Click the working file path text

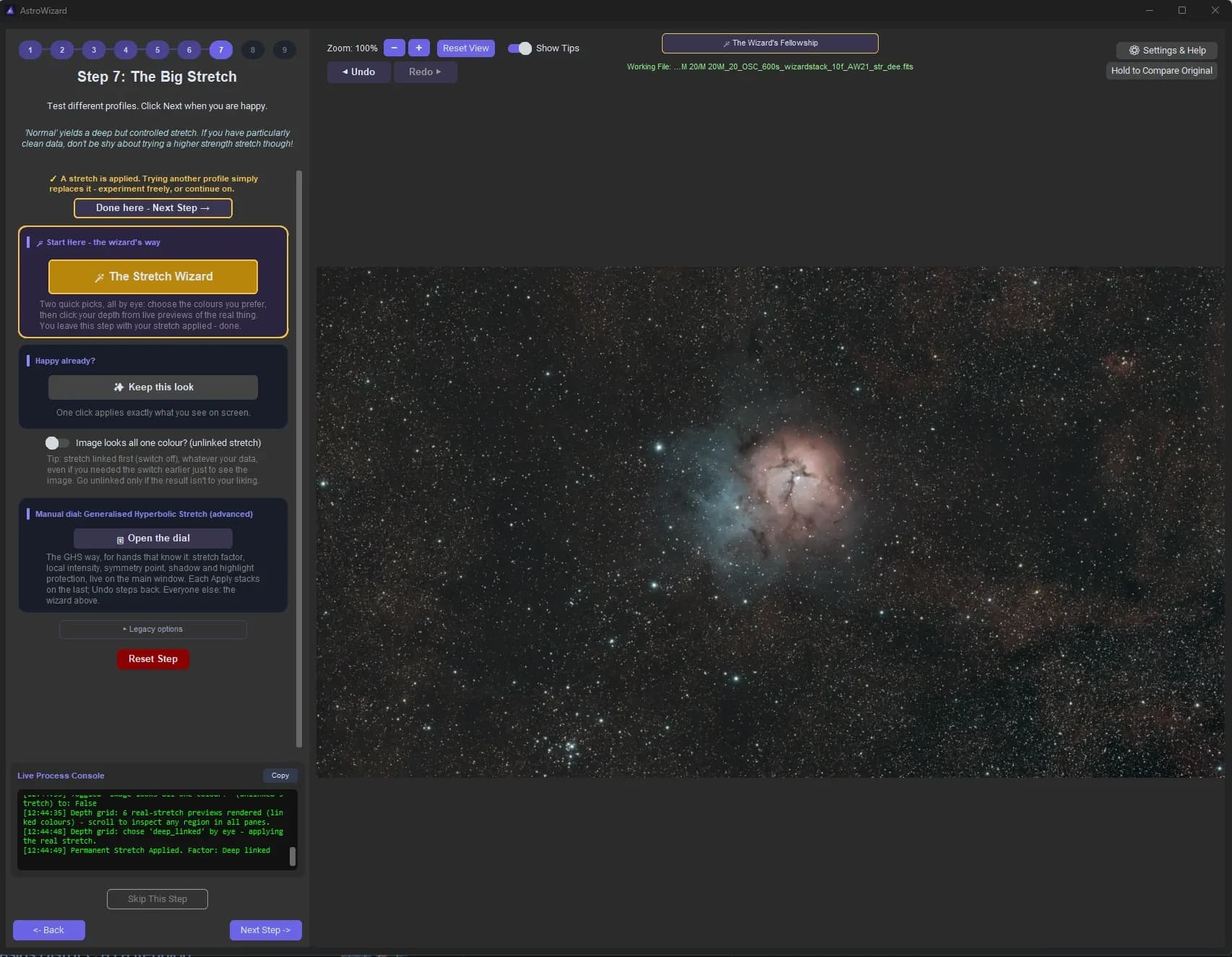770,66
